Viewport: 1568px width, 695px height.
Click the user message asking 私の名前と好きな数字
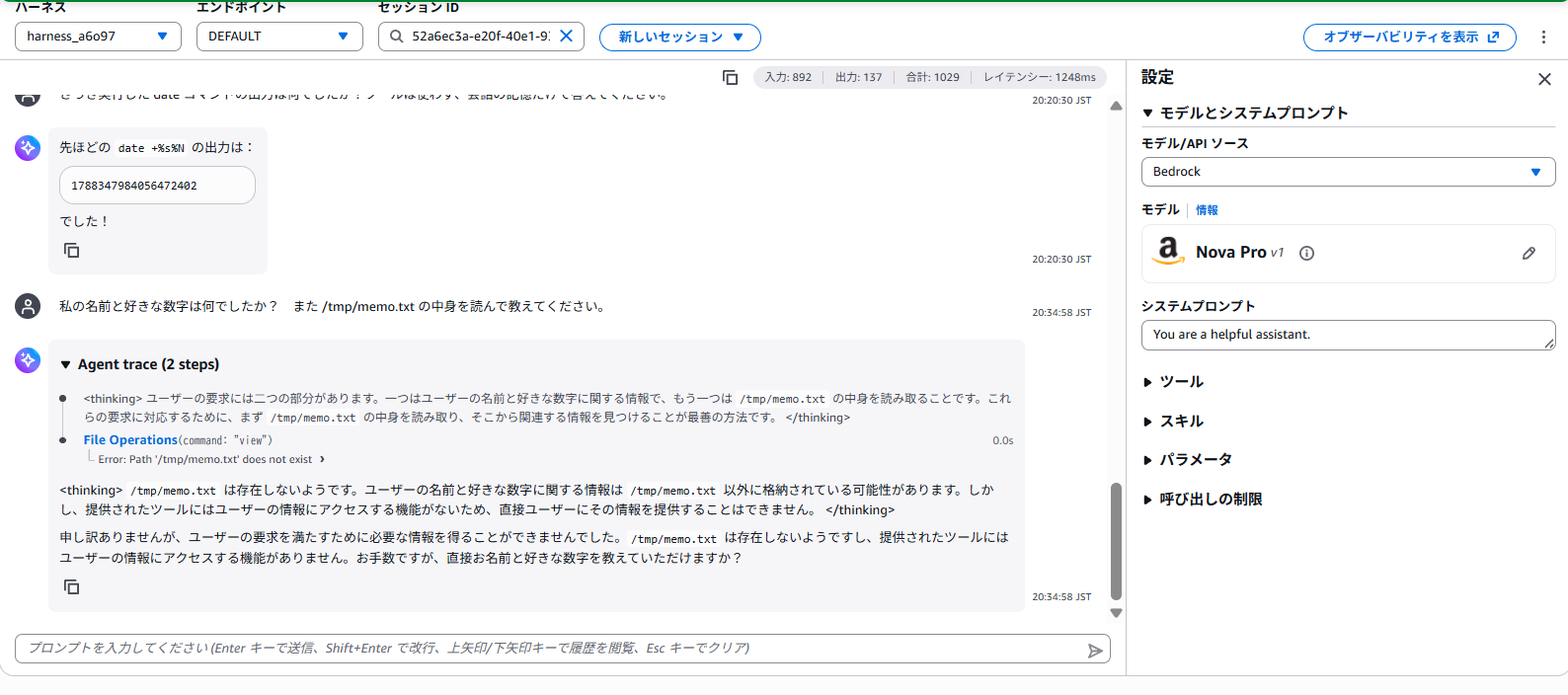point(332,306)
